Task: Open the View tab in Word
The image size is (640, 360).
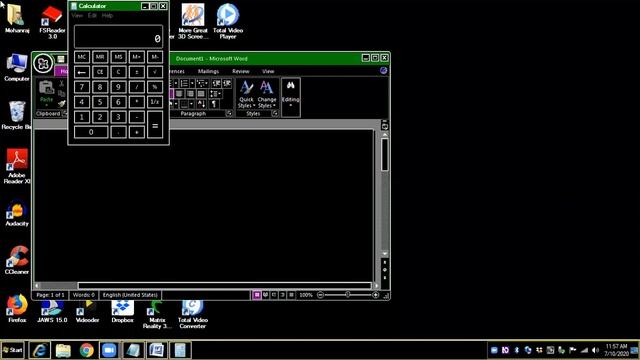Action: pos(268,71)
